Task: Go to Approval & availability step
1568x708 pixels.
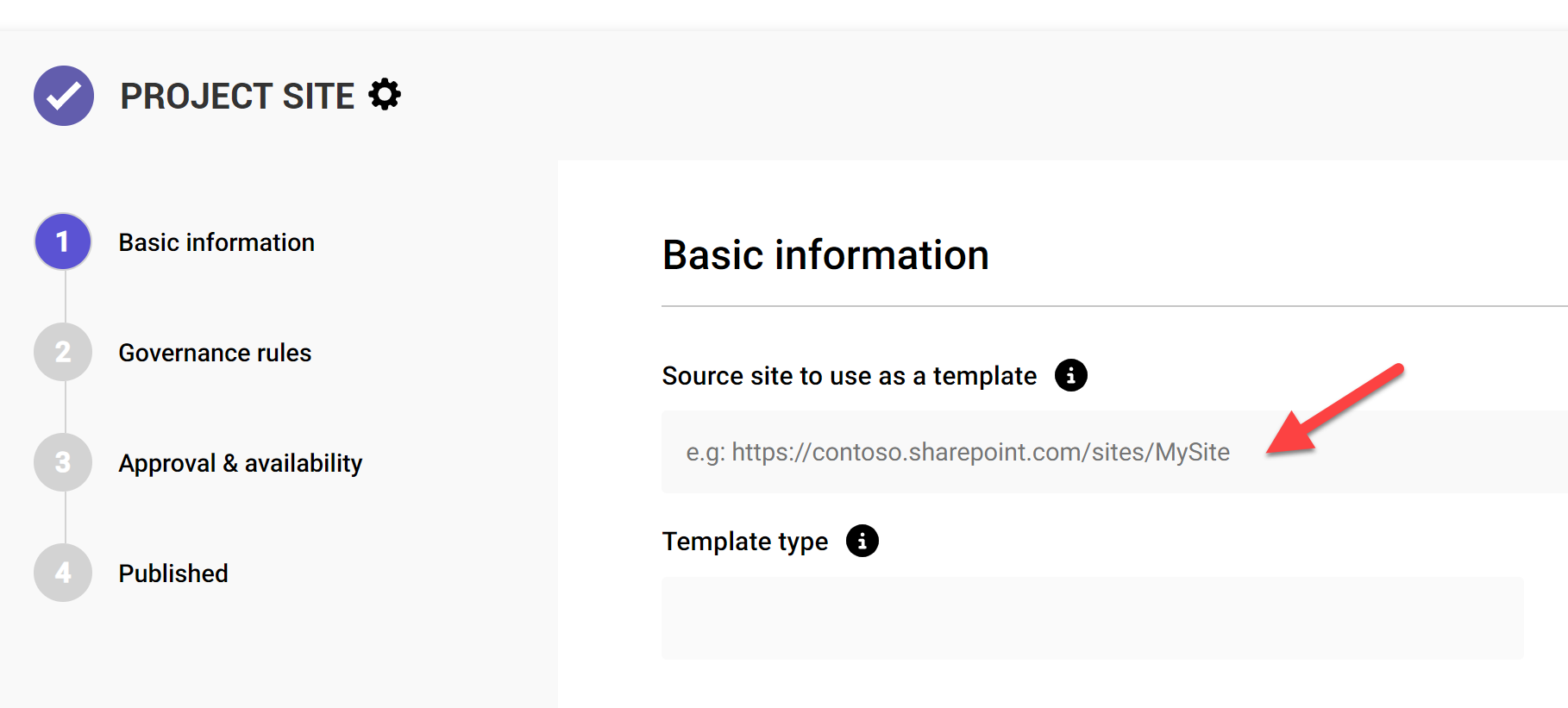Action: 241,463
